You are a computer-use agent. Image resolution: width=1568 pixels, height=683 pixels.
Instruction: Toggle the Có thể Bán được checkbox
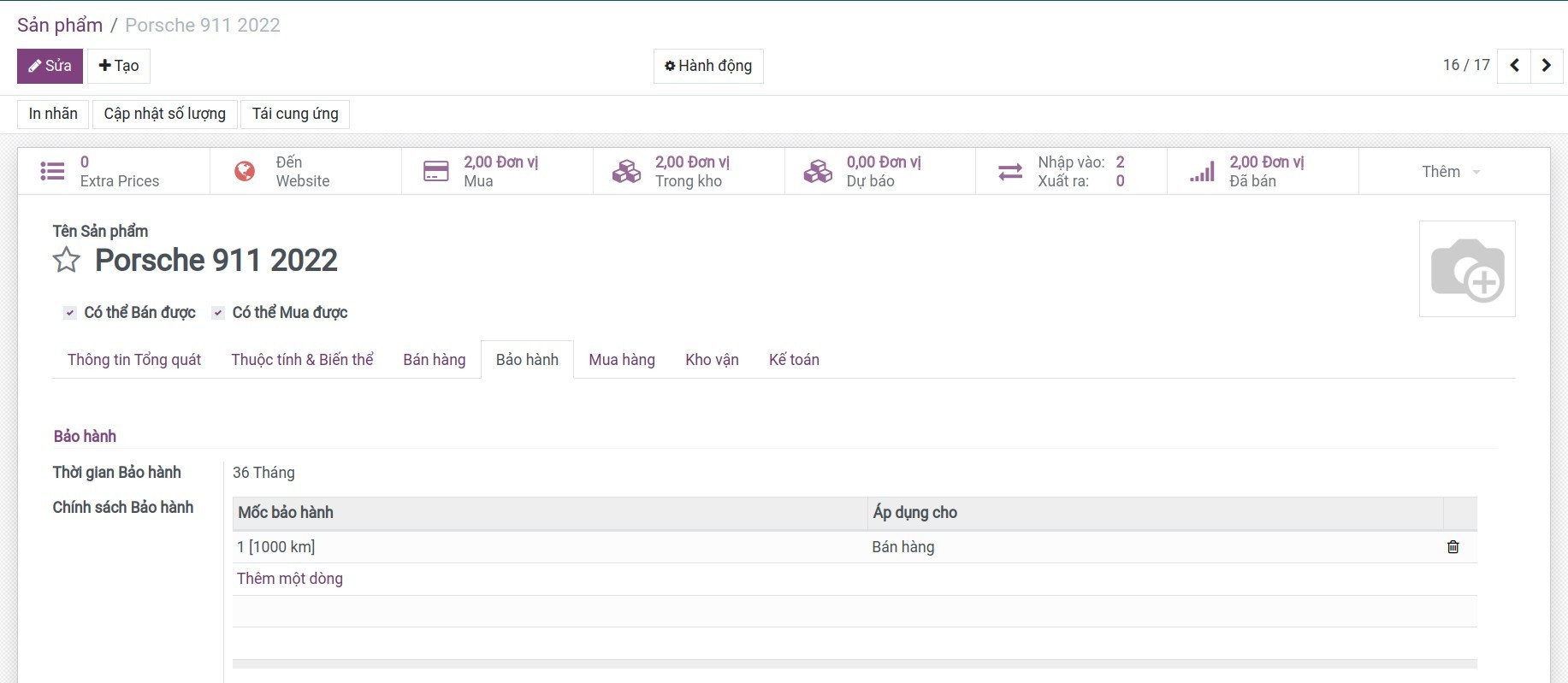70,313
